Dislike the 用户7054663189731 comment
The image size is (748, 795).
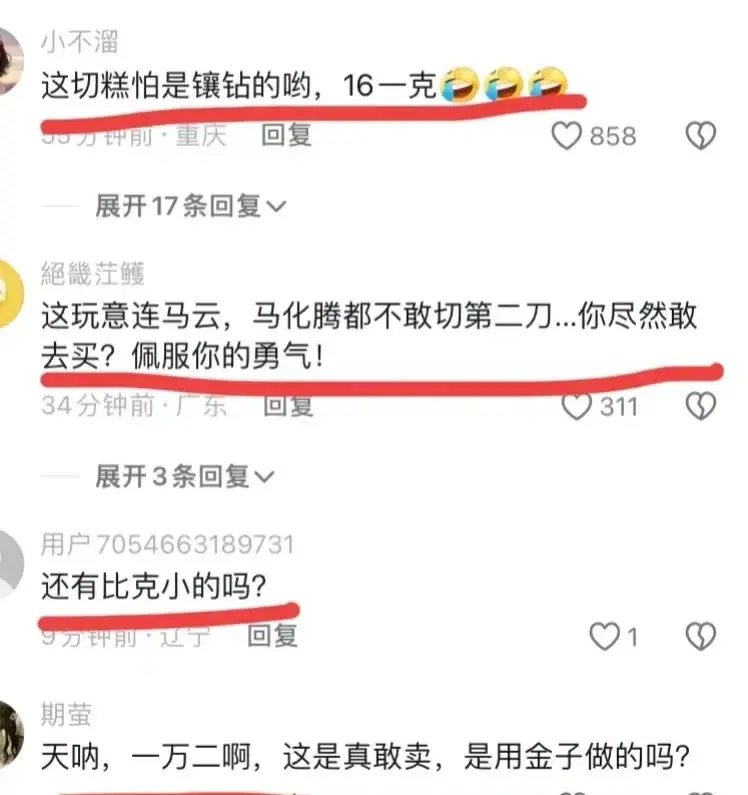tap(700, 636)
